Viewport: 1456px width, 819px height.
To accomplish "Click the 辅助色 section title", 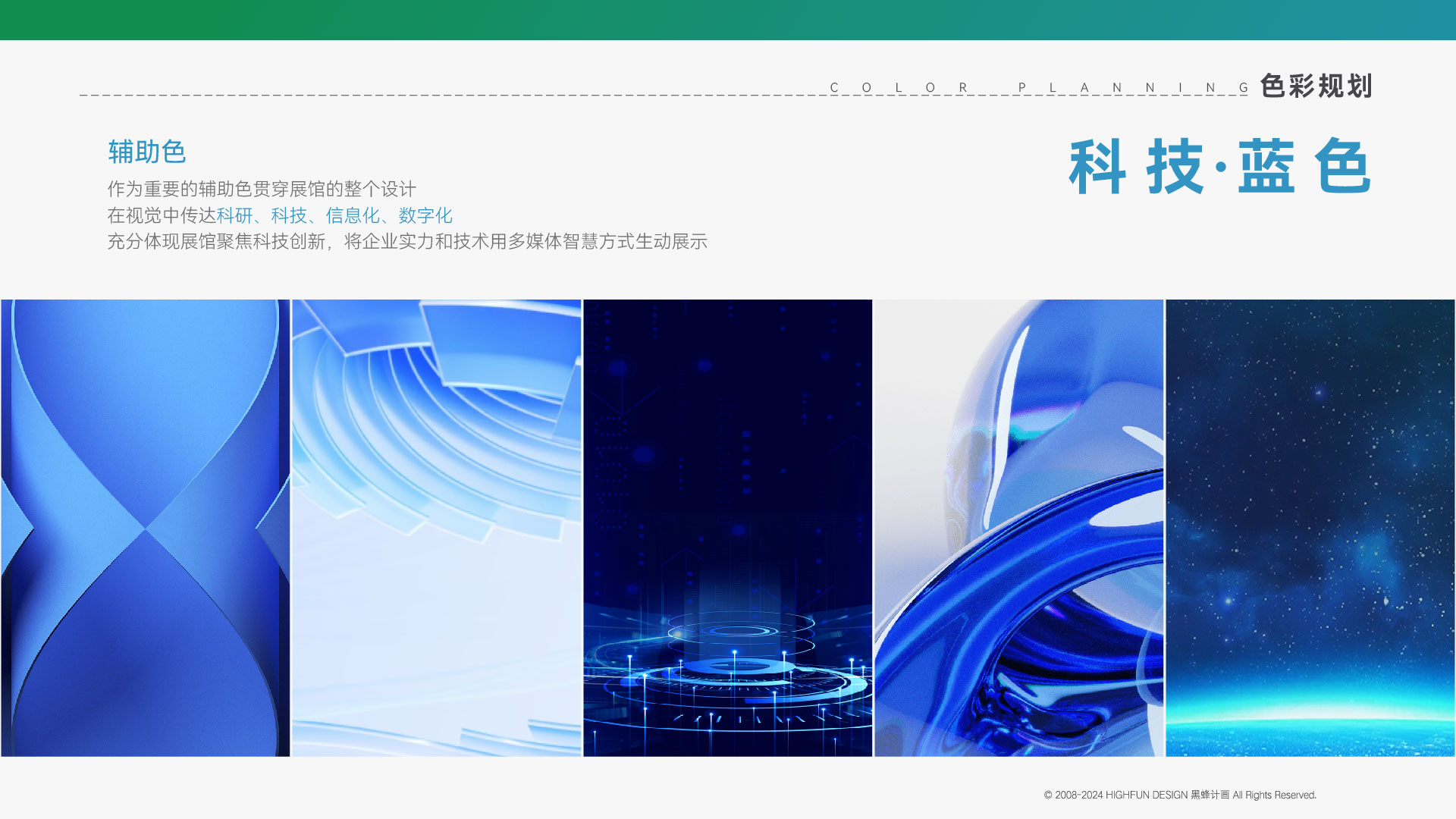I will [149, 152].
